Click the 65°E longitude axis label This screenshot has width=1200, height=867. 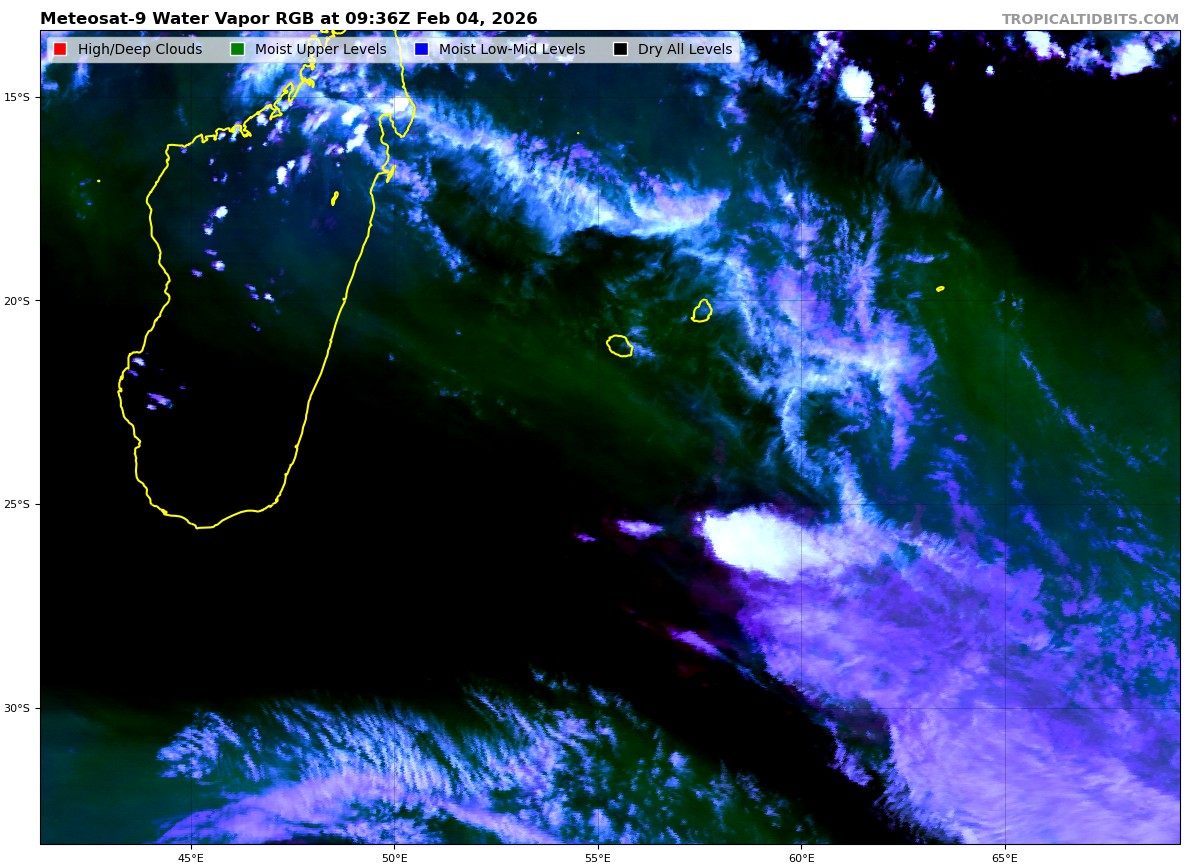tap(1005, 857)
